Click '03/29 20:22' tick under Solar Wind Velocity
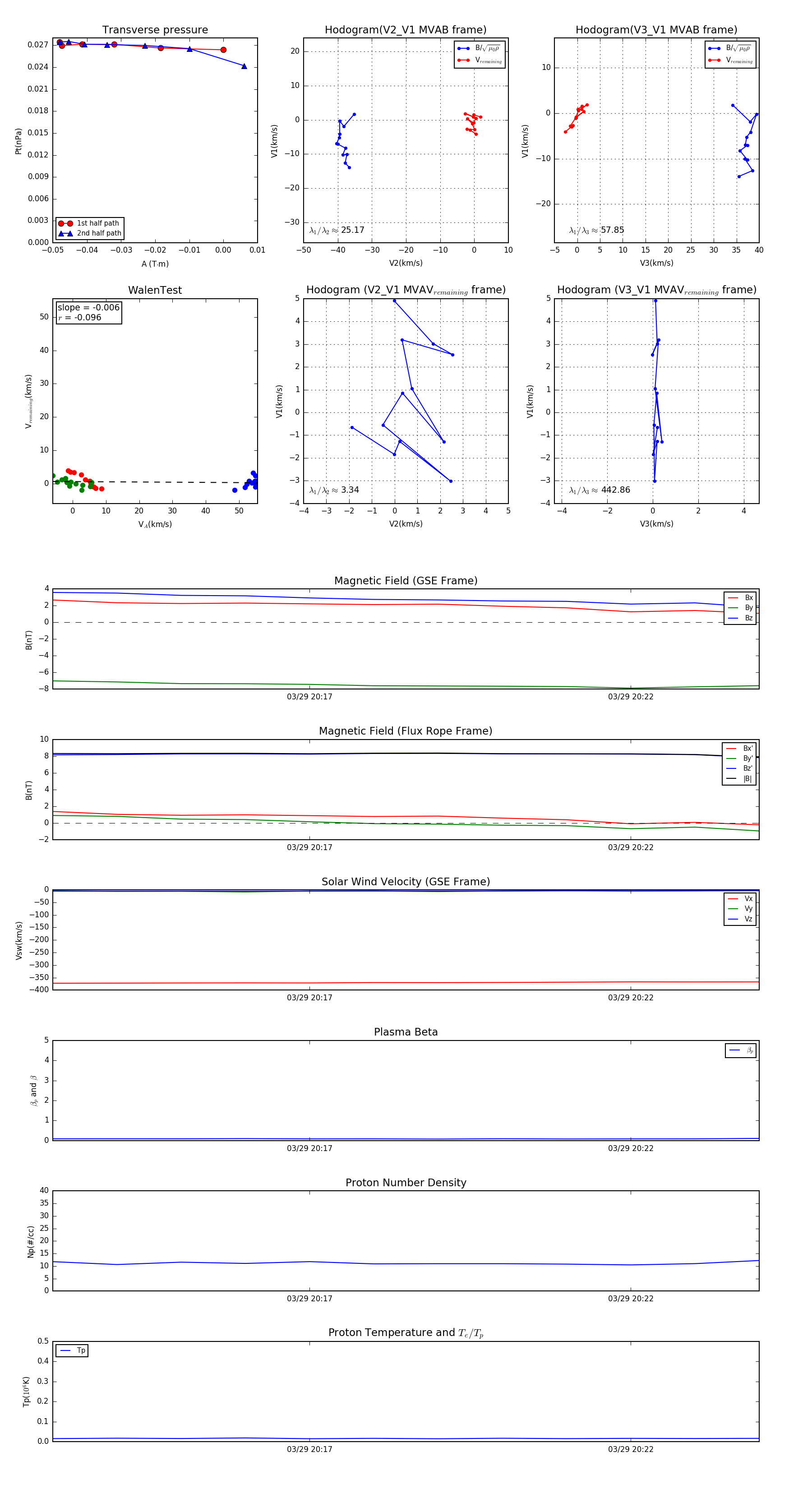This screenshot has width=812, height=1489. click(631, 998)
